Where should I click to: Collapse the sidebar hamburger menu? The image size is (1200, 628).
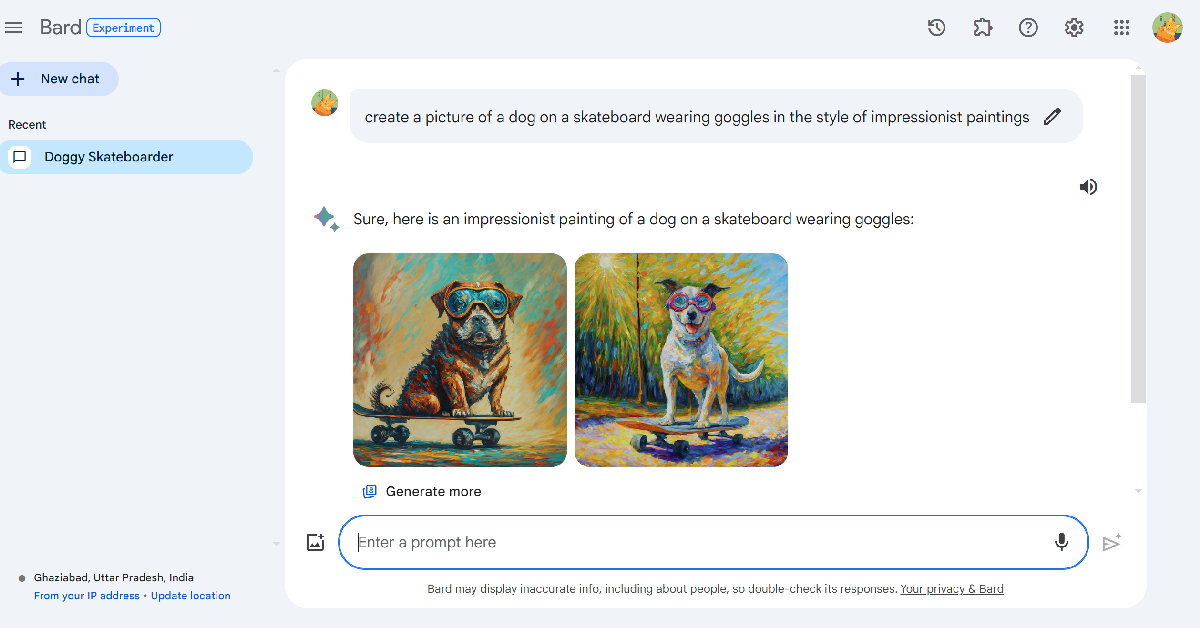coord(14,28)
